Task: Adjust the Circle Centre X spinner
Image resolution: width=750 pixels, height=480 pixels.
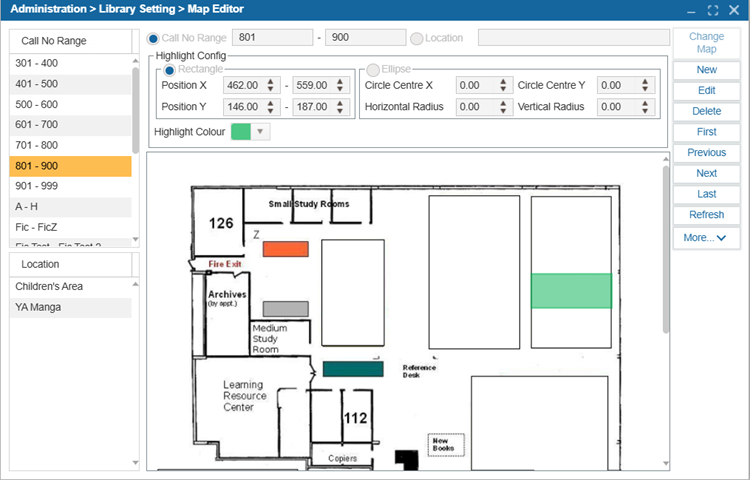Action: (x=503, y=86)
